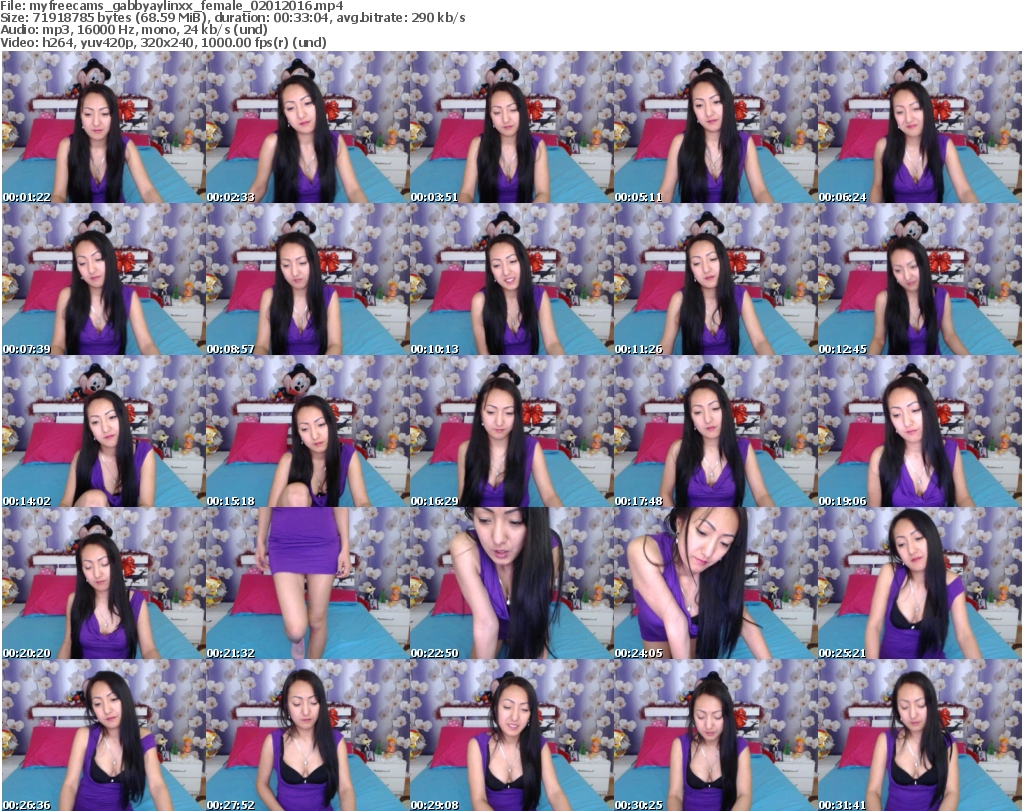Viewport: 1024px width, 811px height.
Task: Open the frame stamped 00:08:57
Action: (308, 279)
